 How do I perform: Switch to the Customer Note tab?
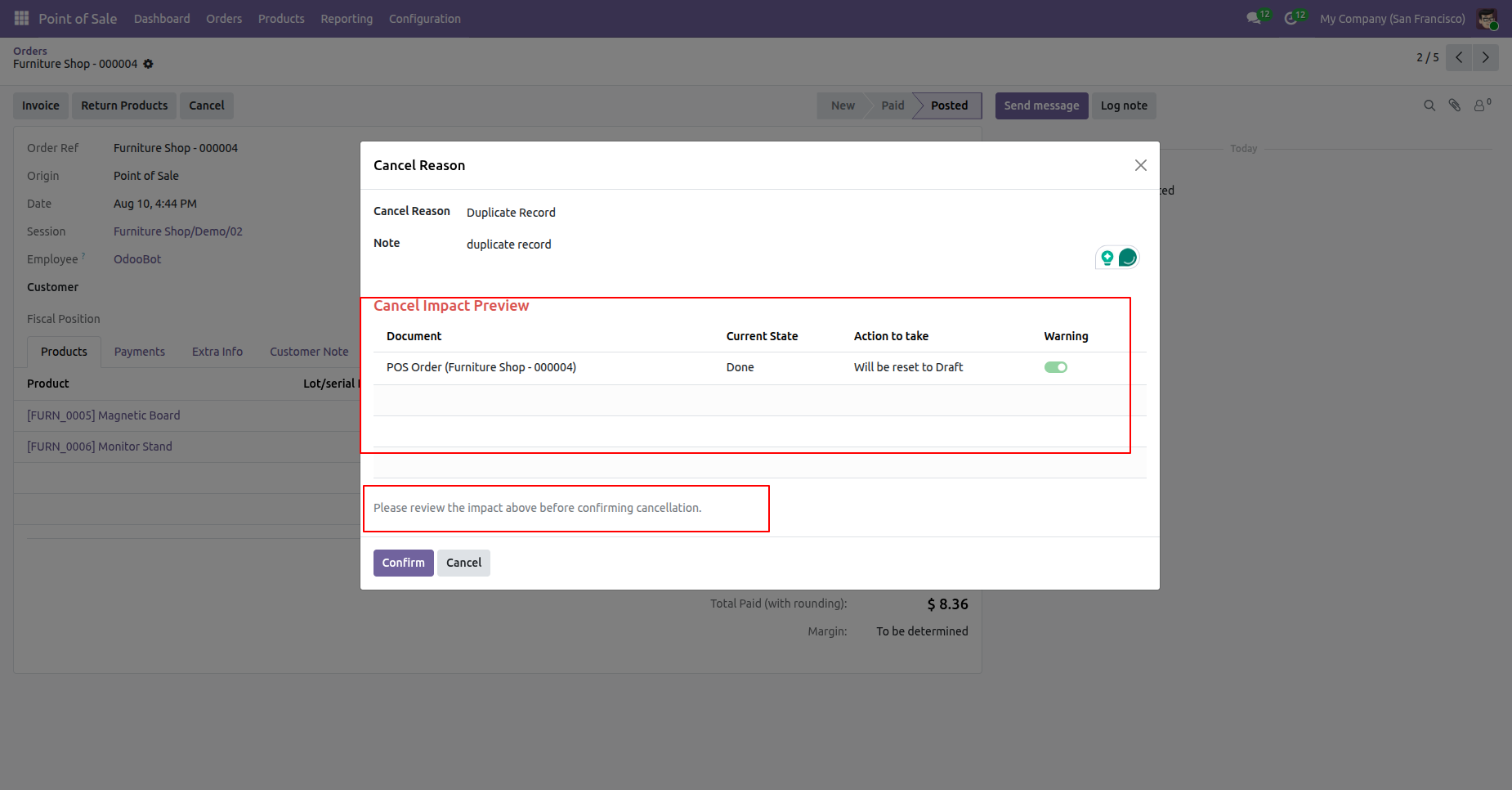(x=309, y=352)
